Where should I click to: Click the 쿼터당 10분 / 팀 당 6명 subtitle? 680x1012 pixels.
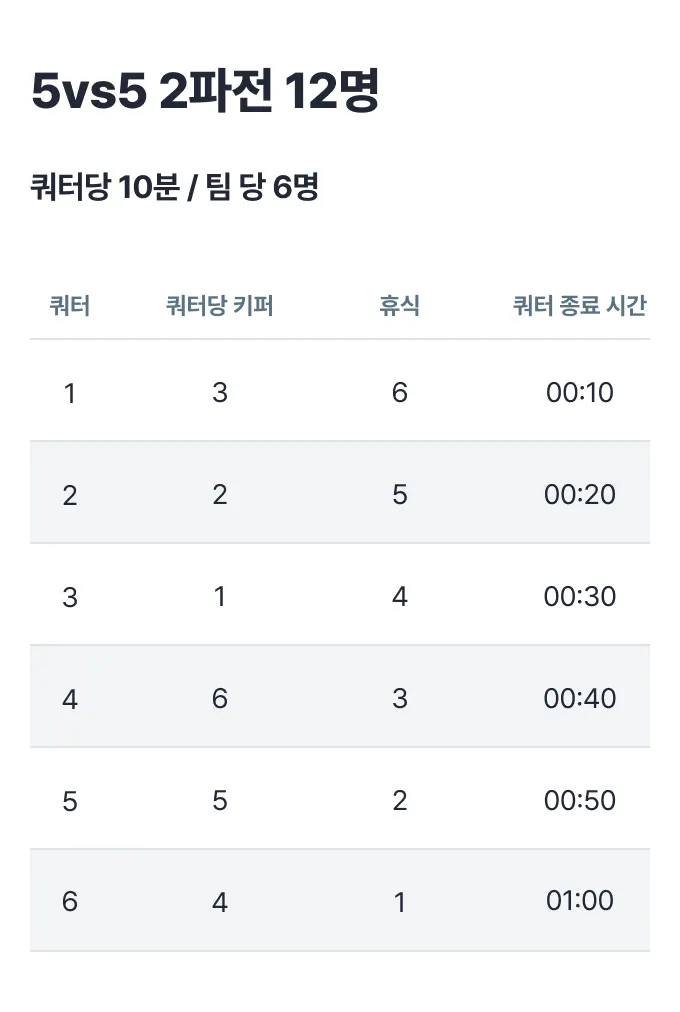175,187
